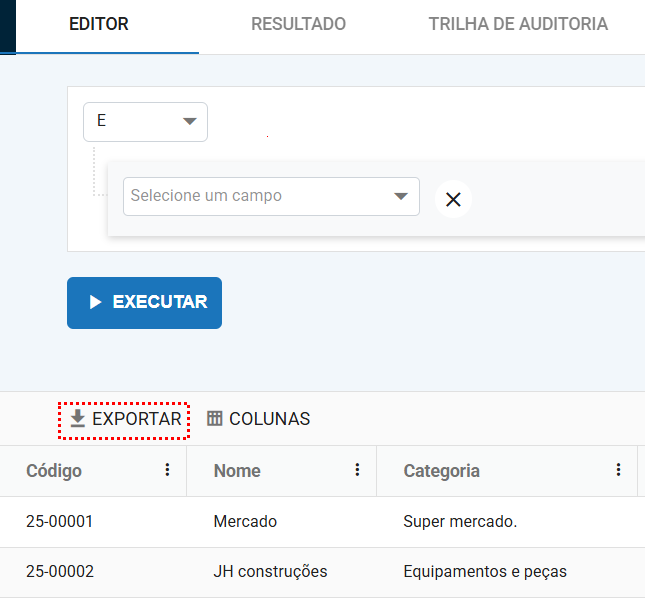645x598 pixels.
Task: Open the 'Selecione um campo' dropdown
Action: [x=270, y=196]
